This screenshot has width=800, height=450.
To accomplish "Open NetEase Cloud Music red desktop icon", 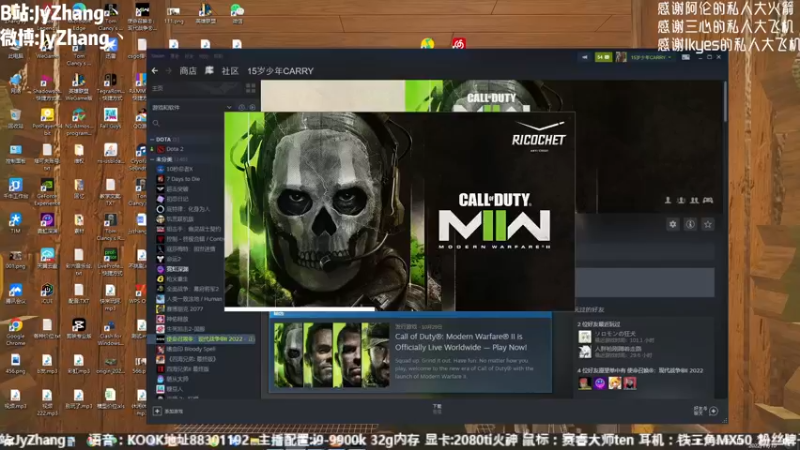I will pyautogui.click(x=459, y=44).
